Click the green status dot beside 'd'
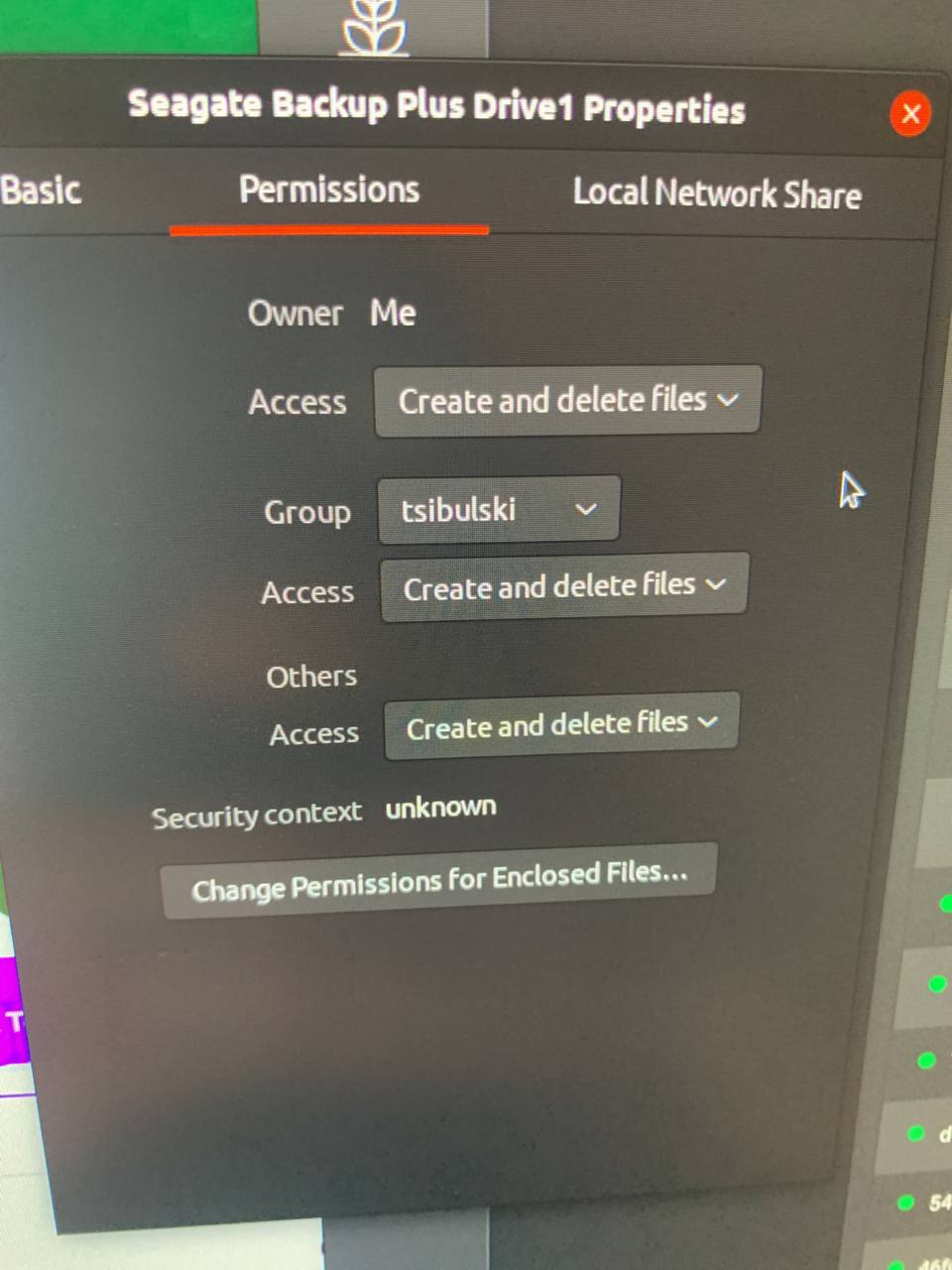The height and width of the screenshot is (1270, 952). (915, 1133)
